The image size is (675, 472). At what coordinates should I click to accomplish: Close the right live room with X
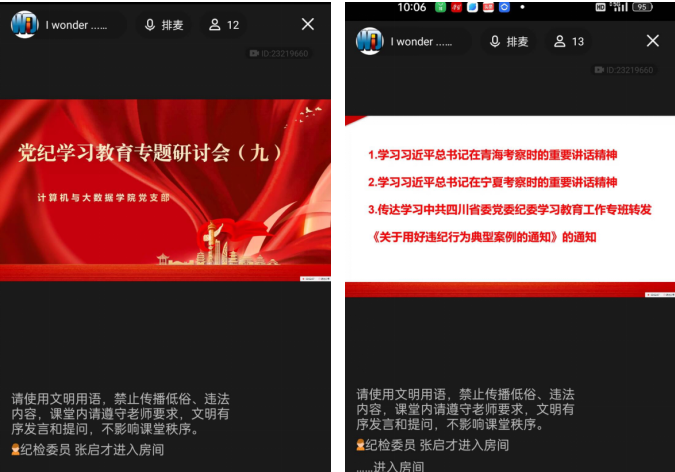click(652, 41)
